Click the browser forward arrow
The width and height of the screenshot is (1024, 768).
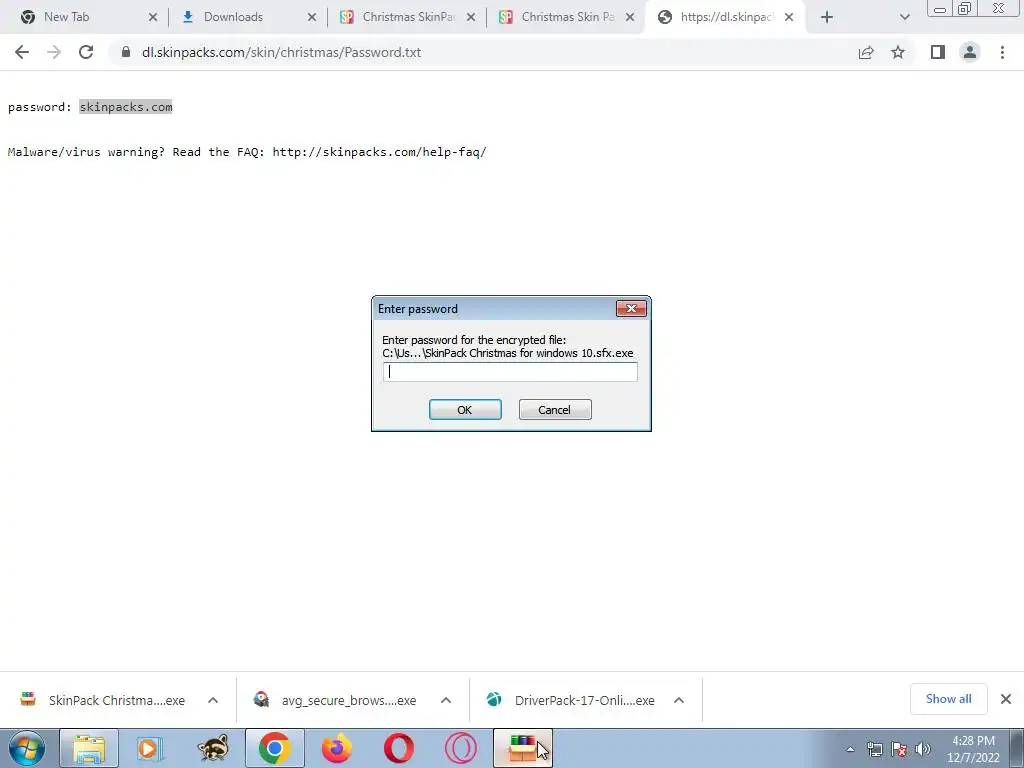[x=54, y=52]
